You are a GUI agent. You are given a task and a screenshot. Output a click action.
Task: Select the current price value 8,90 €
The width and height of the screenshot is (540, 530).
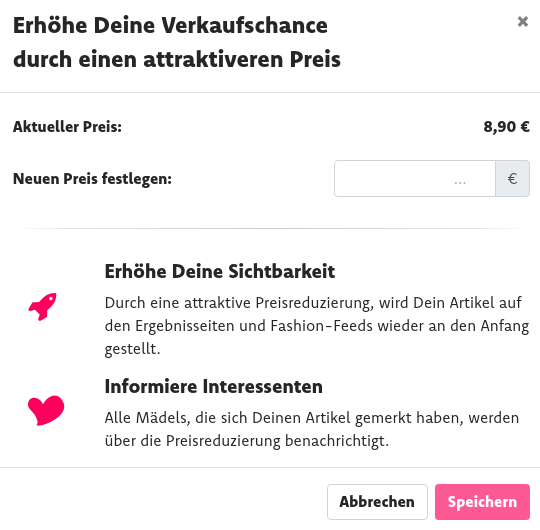(506, 127)
